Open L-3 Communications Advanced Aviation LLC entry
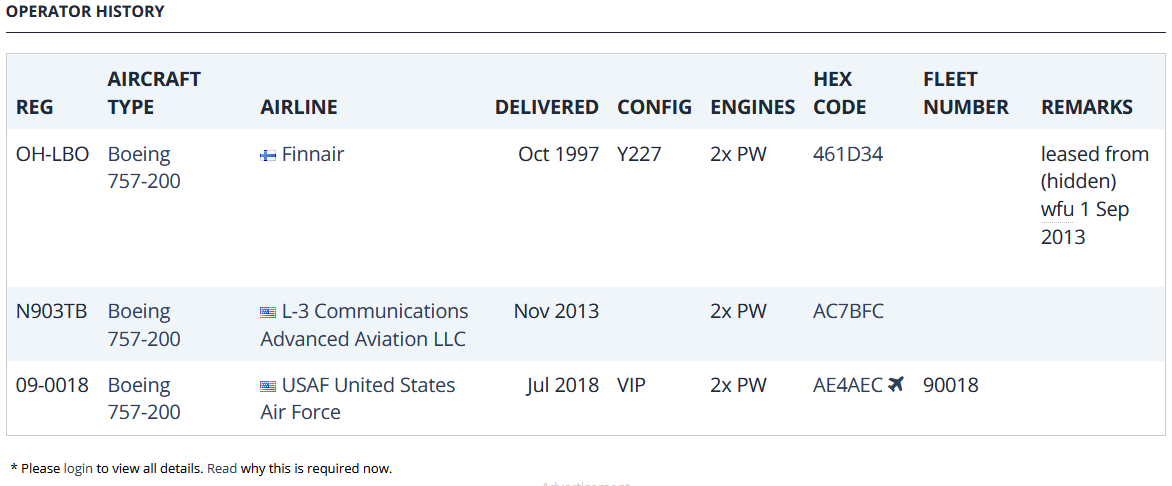1172x486 pixels. 364,324
